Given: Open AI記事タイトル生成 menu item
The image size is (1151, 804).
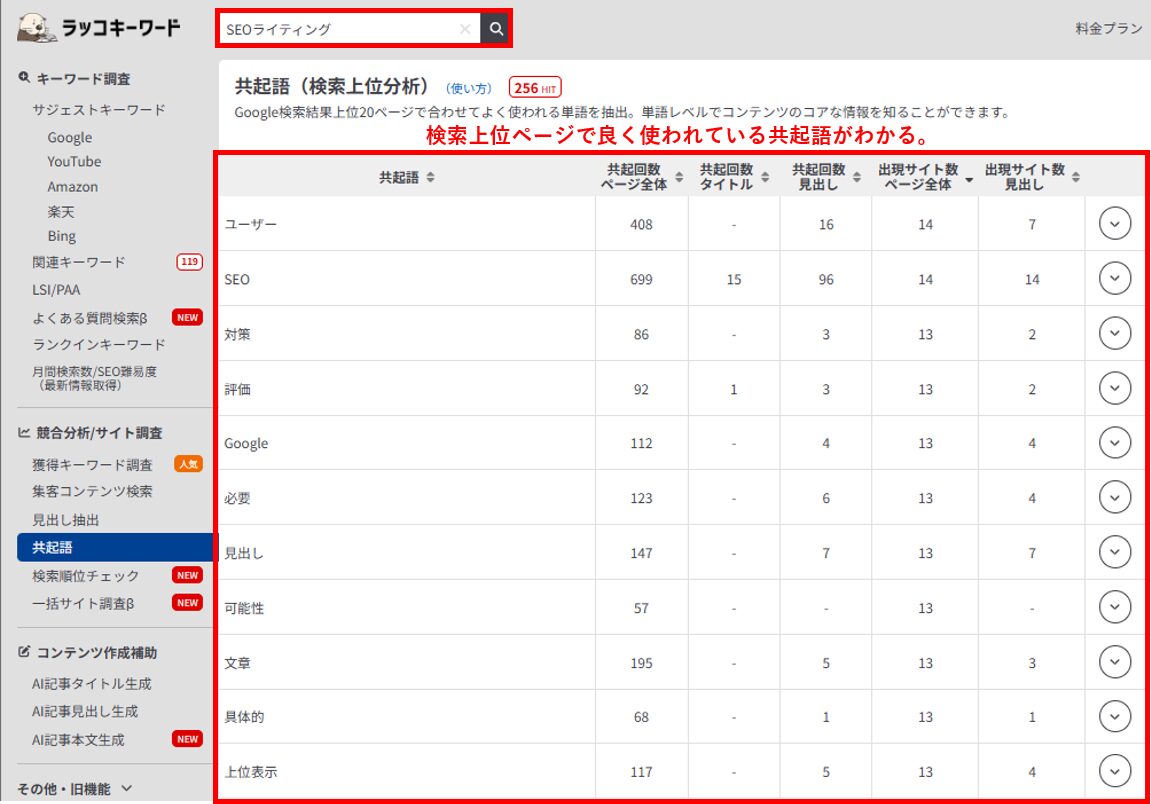Looking at the screenshot, I should tap(91, 684).
